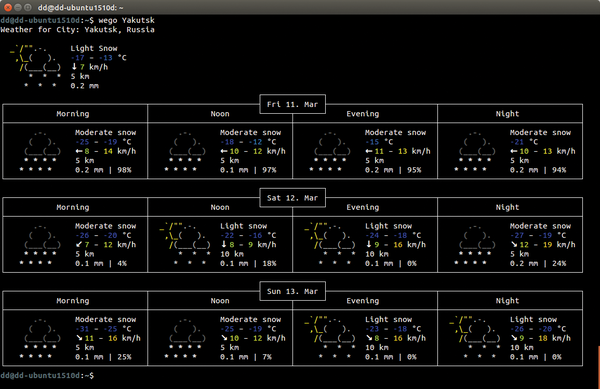Click precipitation '0.1 mm | 97%'

point(248,170)
